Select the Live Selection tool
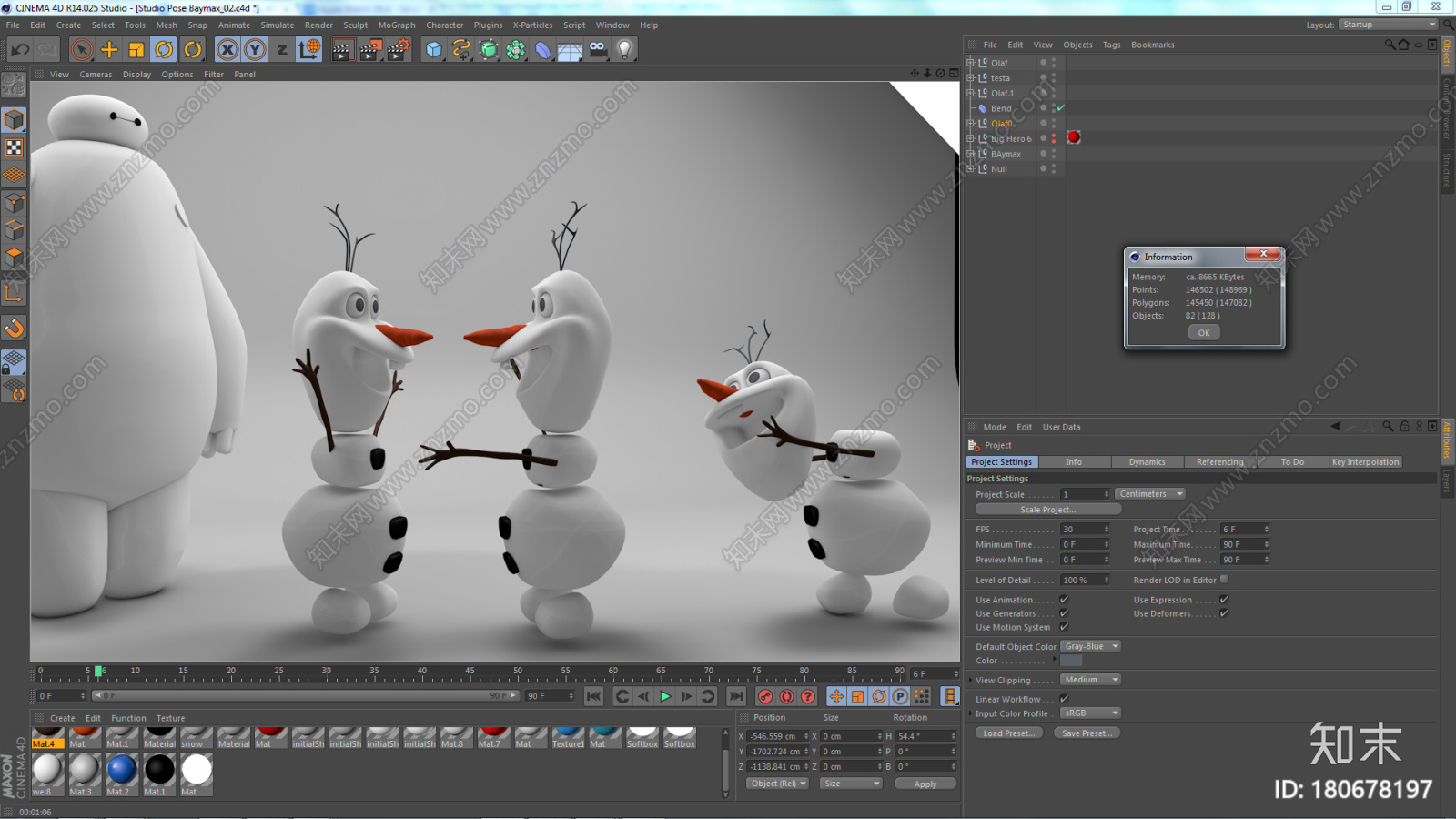Screen dimensions: 1456x819 click(x=82, y=49)
